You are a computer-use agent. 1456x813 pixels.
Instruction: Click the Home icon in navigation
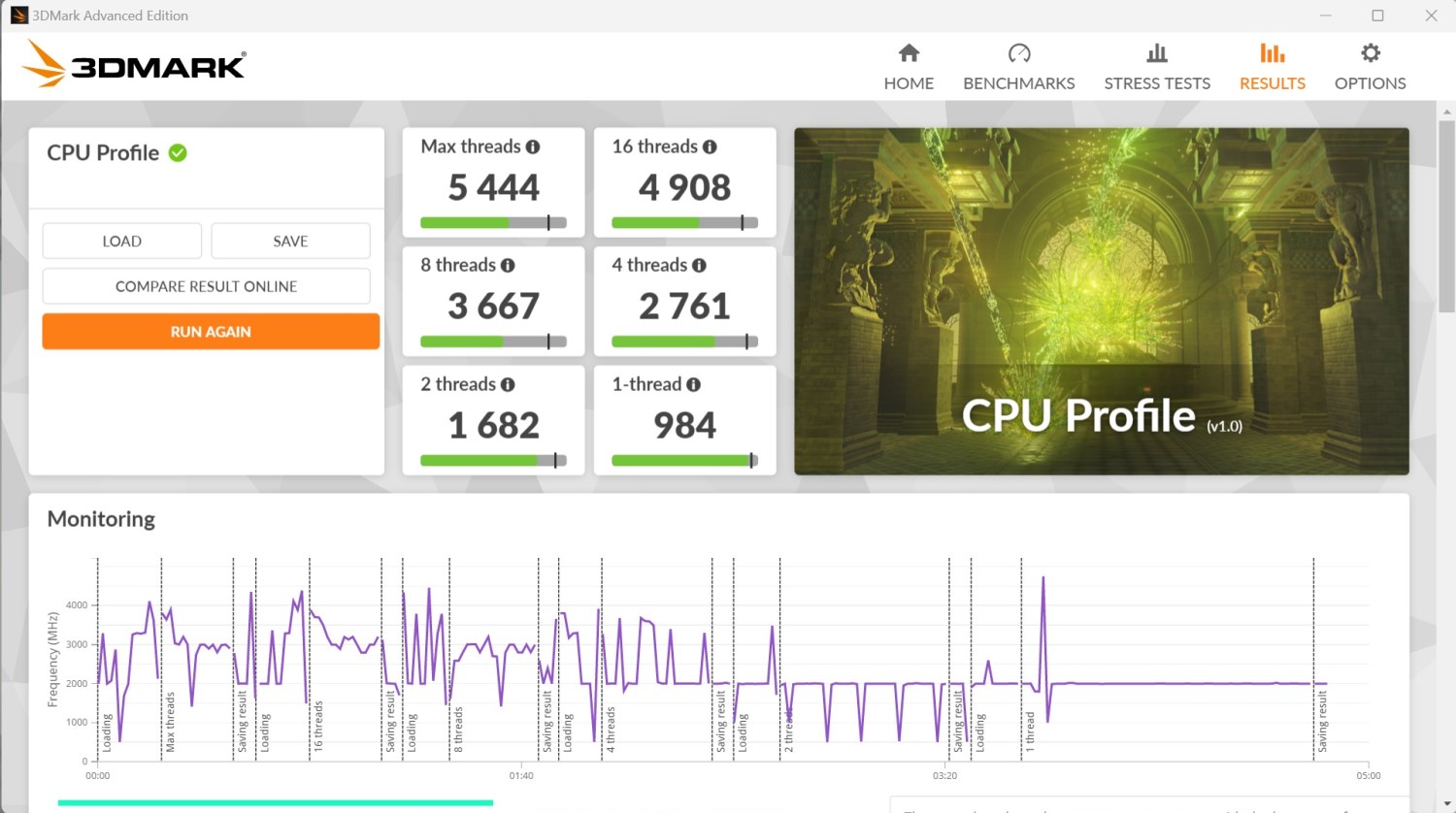pyautogui.click(x=909, y=53)
